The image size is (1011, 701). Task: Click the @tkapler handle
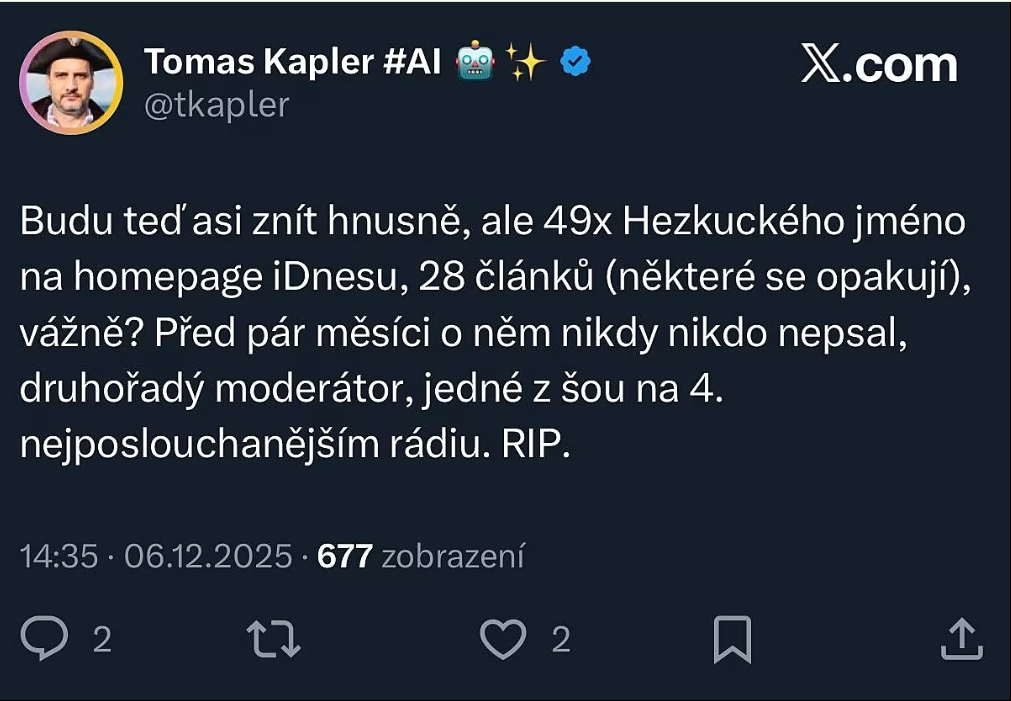(x=217, y=105)
